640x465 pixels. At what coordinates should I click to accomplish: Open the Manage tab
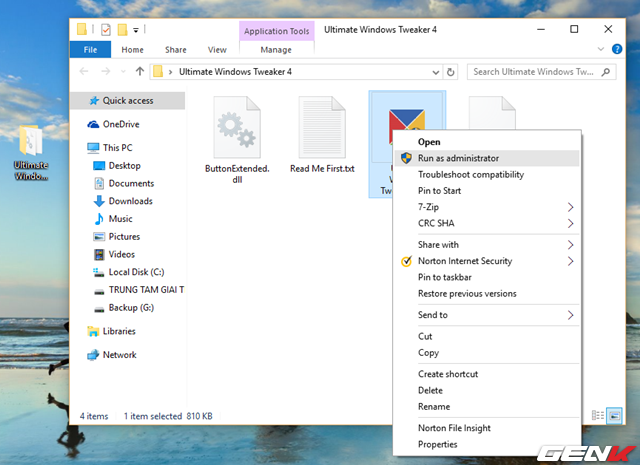pyautogui.click(x=276, y=49)
